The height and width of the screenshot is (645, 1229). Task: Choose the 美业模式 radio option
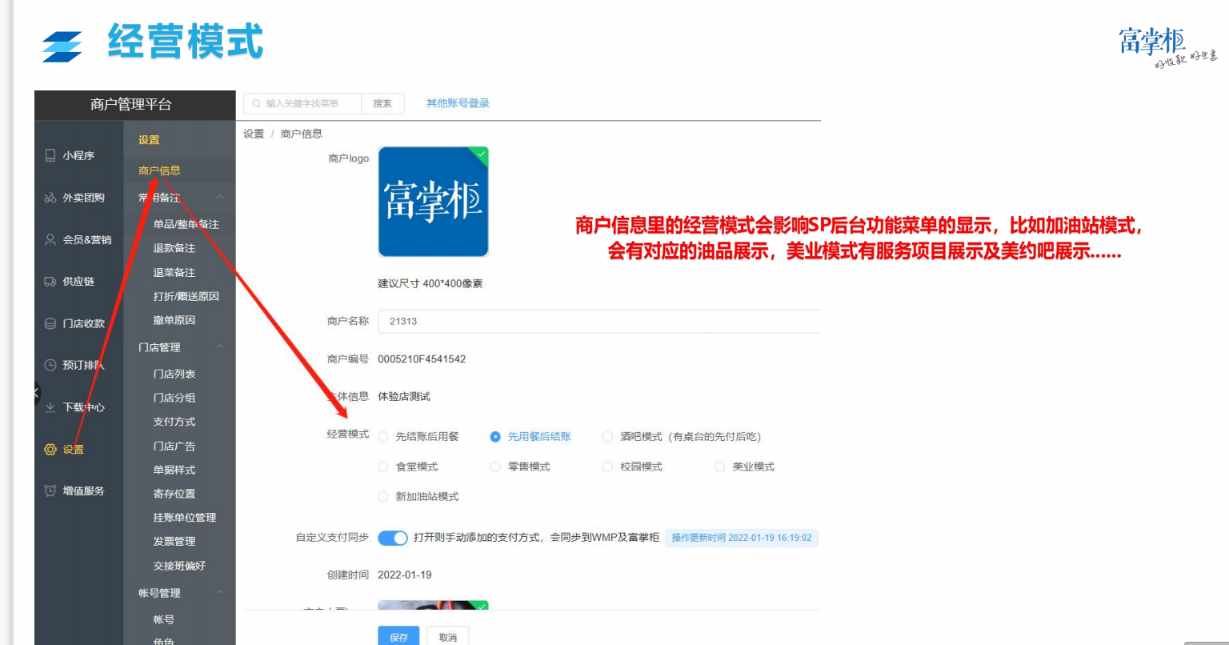pyautogui.click(x=720, y=467)
